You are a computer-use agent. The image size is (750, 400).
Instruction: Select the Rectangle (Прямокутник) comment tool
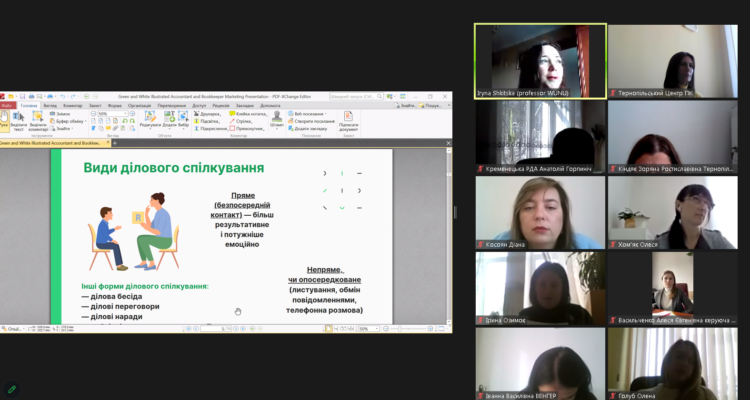pos(247,129)
